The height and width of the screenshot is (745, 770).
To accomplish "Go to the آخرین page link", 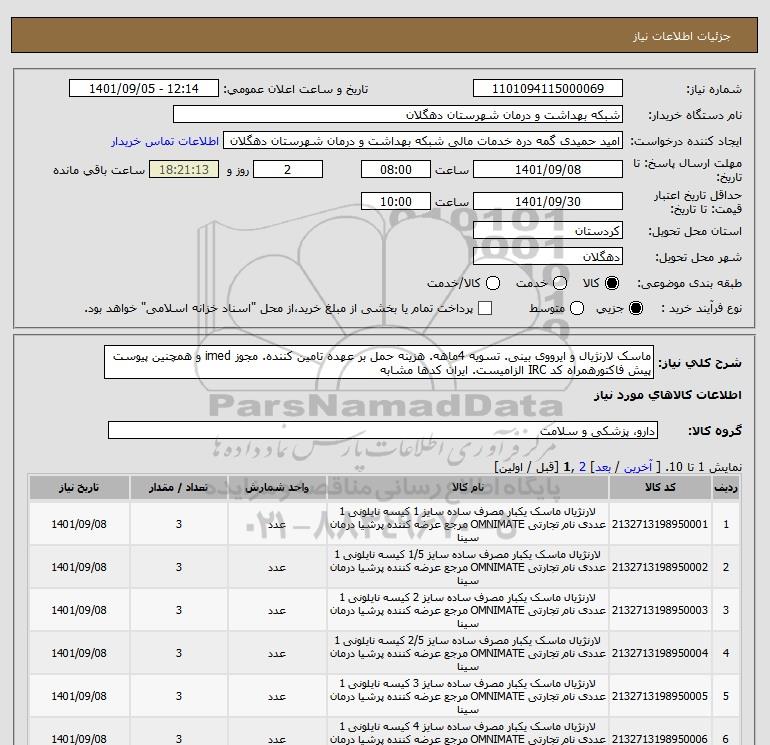I will pos(637,467).
